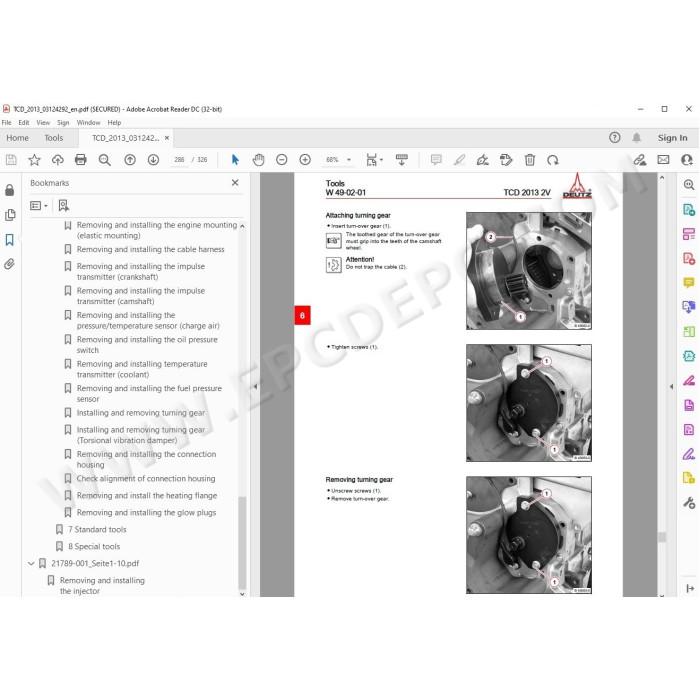
Task: Open bookmark Check alignment of connection housing
Action: [x=146, y=479]
